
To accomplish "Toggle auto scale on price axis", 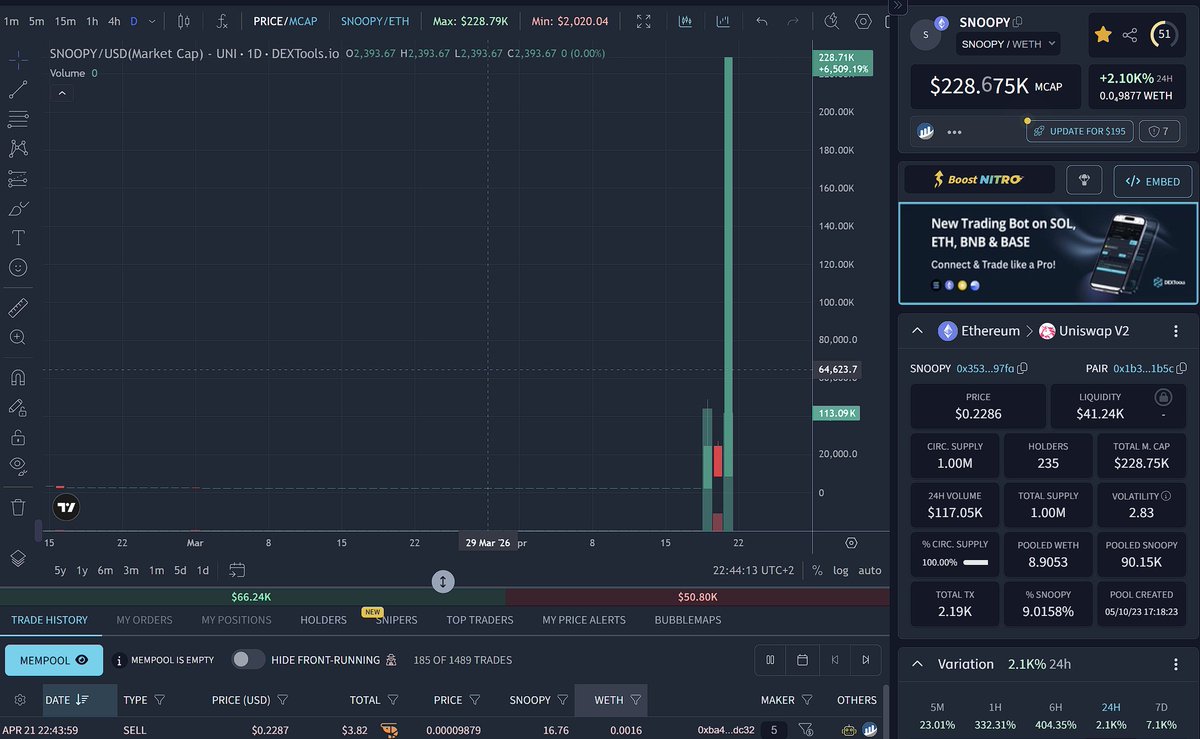I will pyautogui.click(x=870, y=570).
